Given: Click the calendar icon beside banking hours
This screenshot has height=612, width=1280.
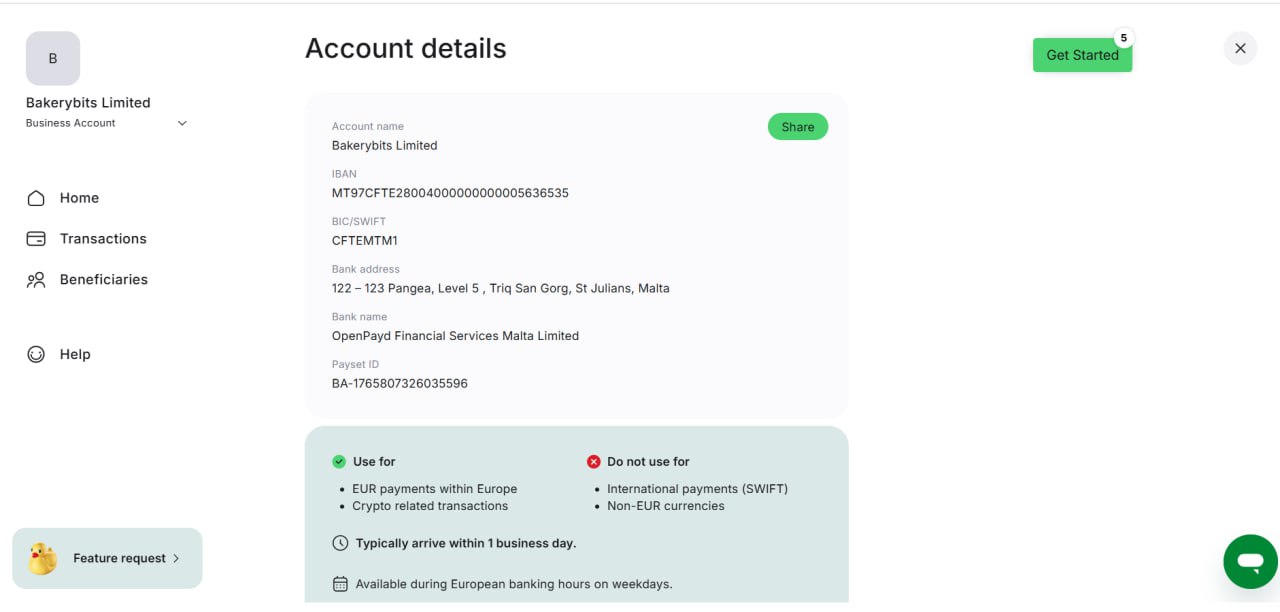Looking at the screenshot, I should point(340,584).
